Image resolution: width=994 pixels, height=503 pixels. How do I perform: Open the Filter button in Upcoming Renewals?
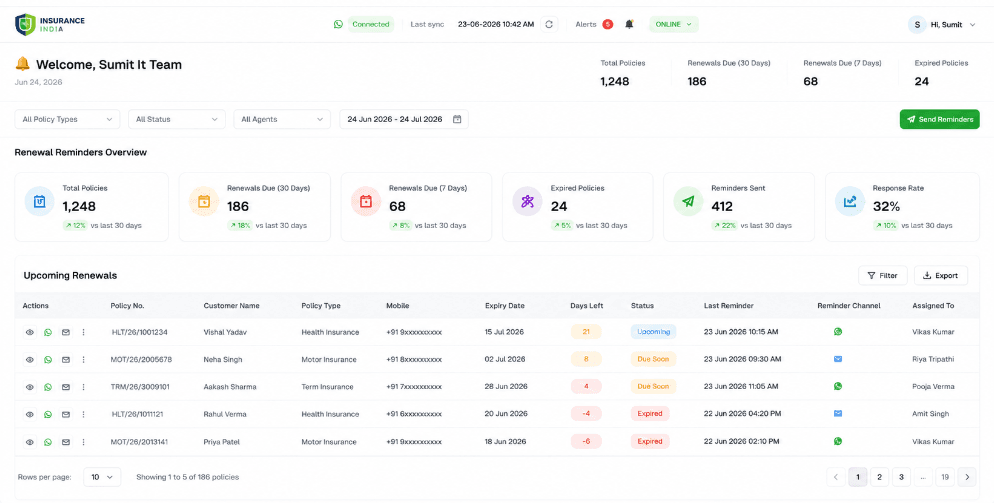[883, 275]
